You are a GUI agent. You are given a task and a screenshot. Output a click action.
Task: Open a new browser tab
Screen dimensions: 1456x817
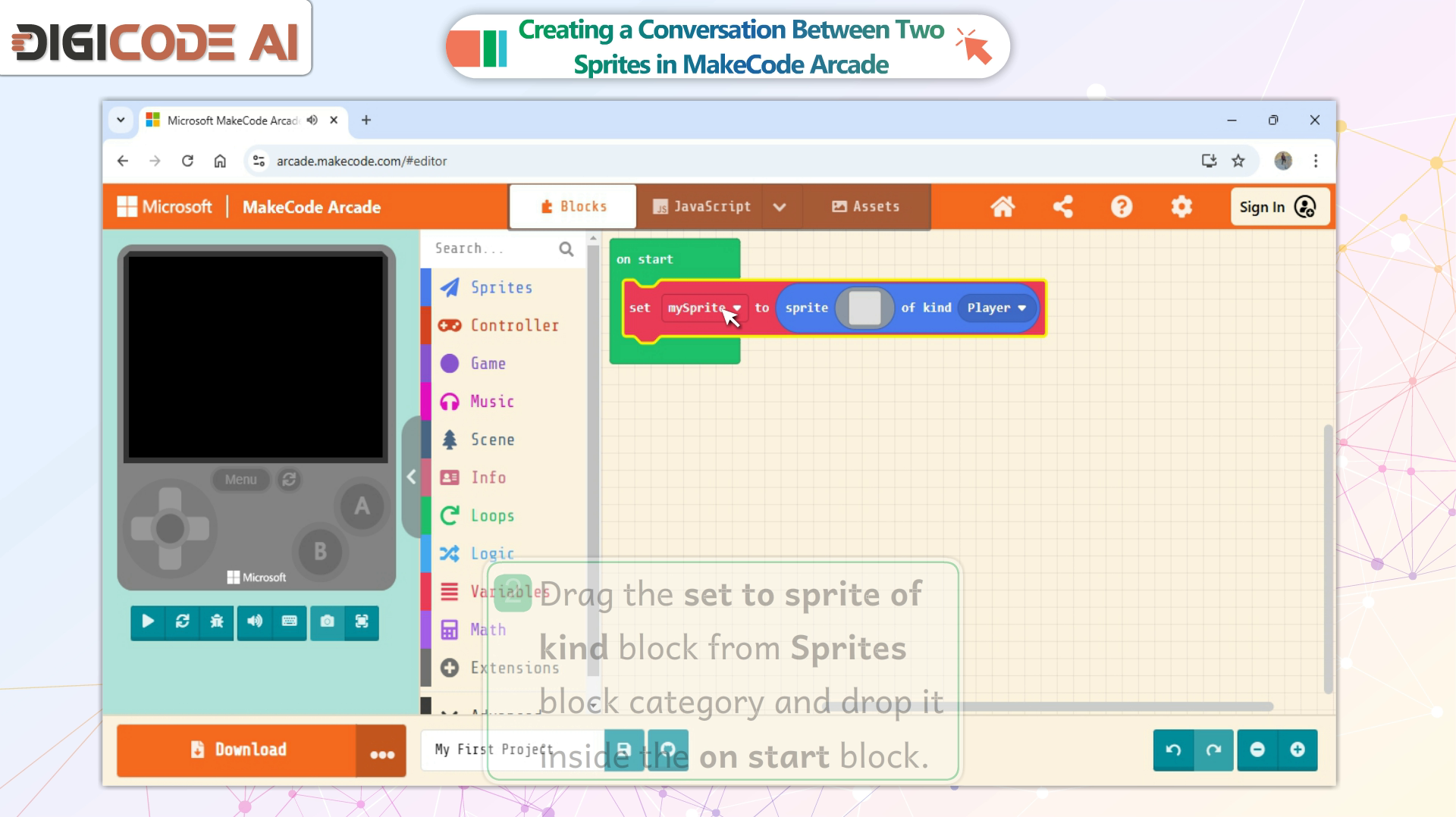point(366,120)
